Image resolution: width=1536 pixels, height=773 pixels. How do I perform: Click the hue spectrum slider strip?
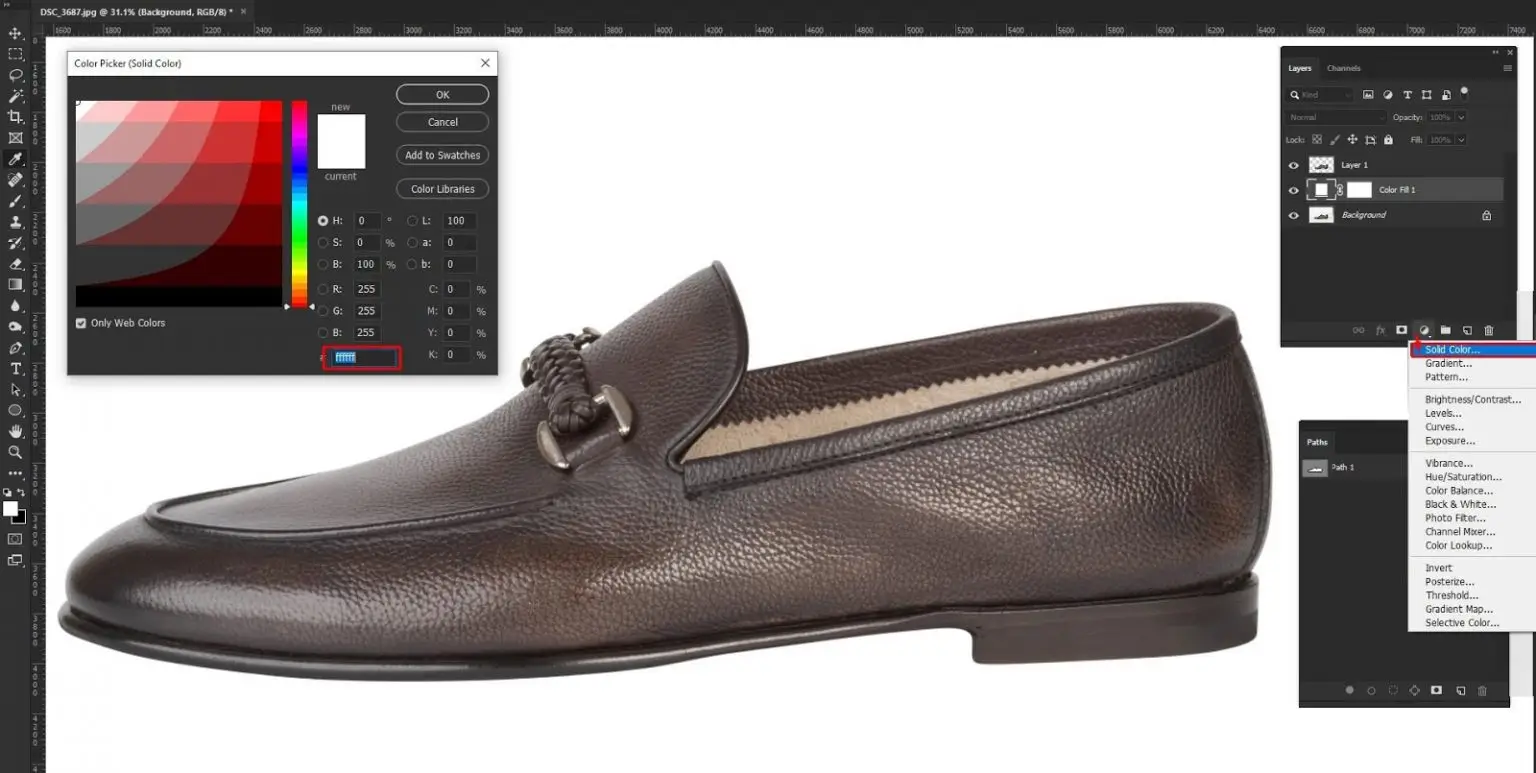click(x=299, y=204)
